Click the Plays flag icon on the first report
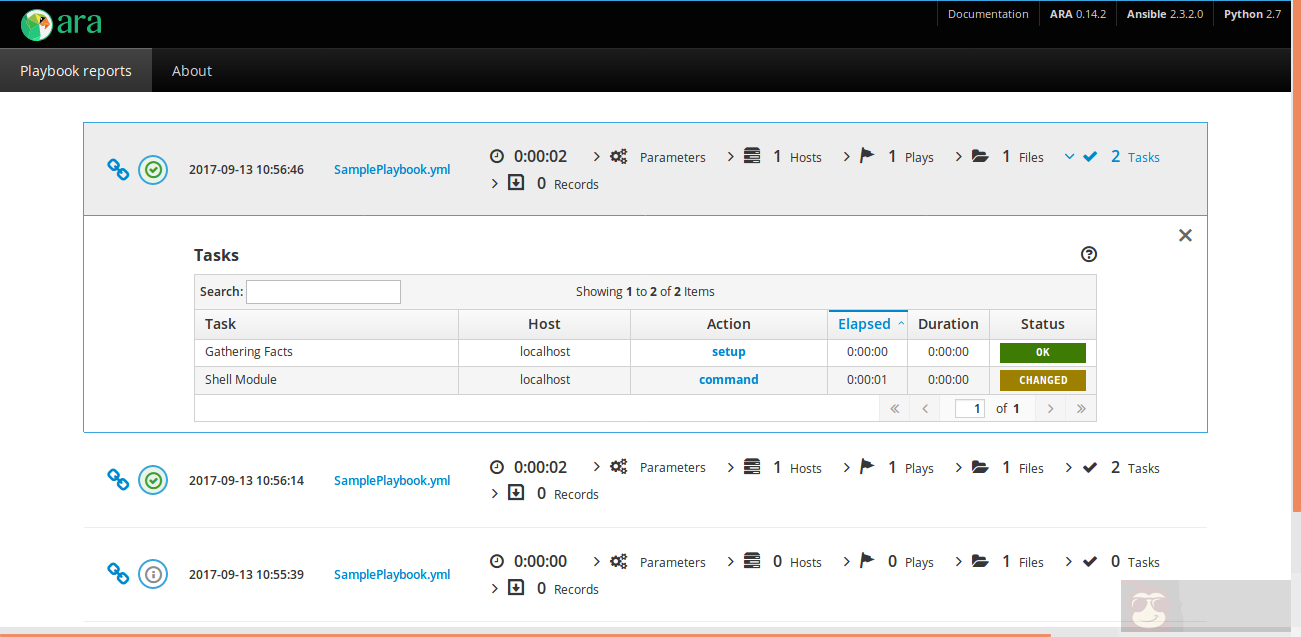 point(865,155)
